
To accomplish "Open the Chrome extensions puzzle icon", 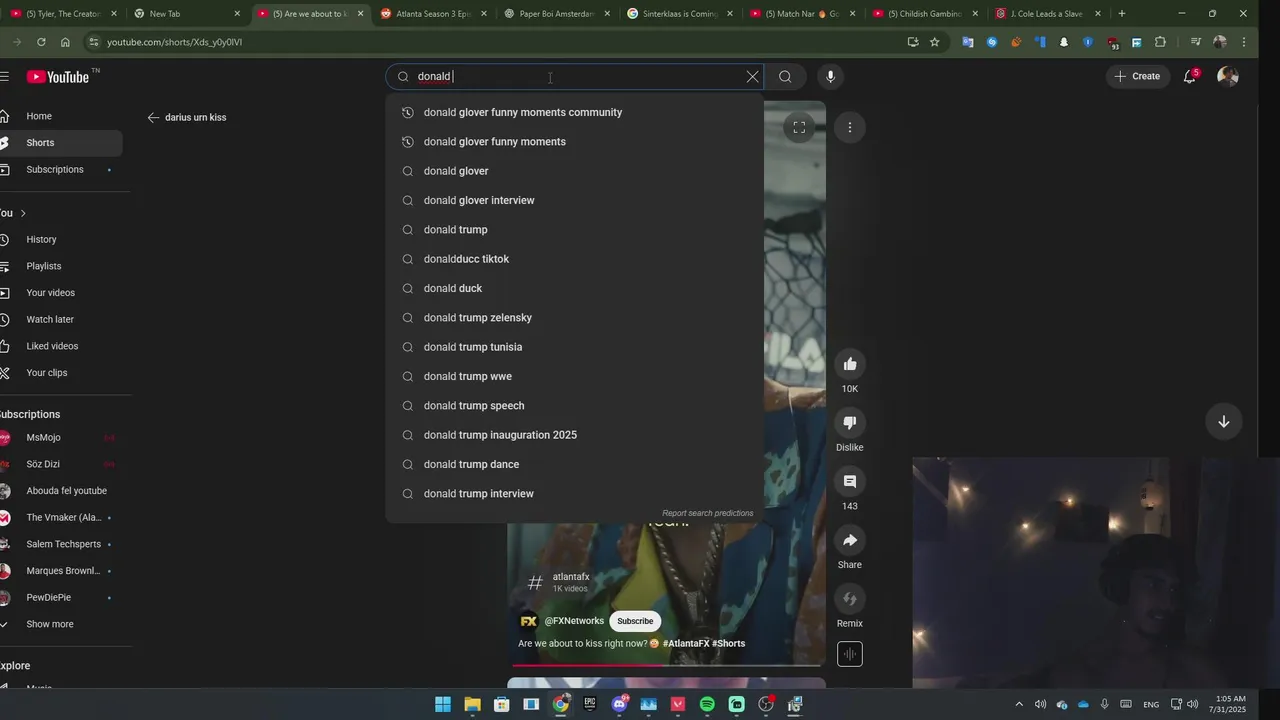I will [x=1160, y=42].
